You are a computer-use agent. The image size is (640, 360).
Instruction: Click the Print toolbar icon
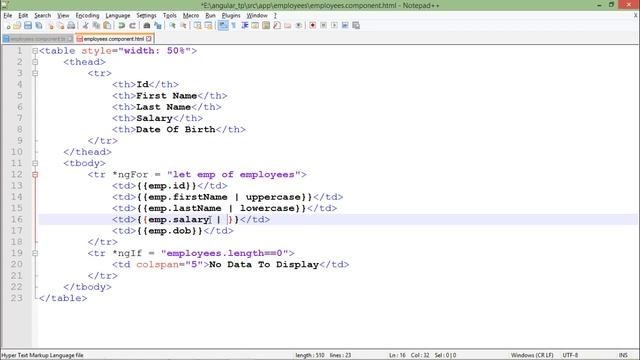point(71,26)
